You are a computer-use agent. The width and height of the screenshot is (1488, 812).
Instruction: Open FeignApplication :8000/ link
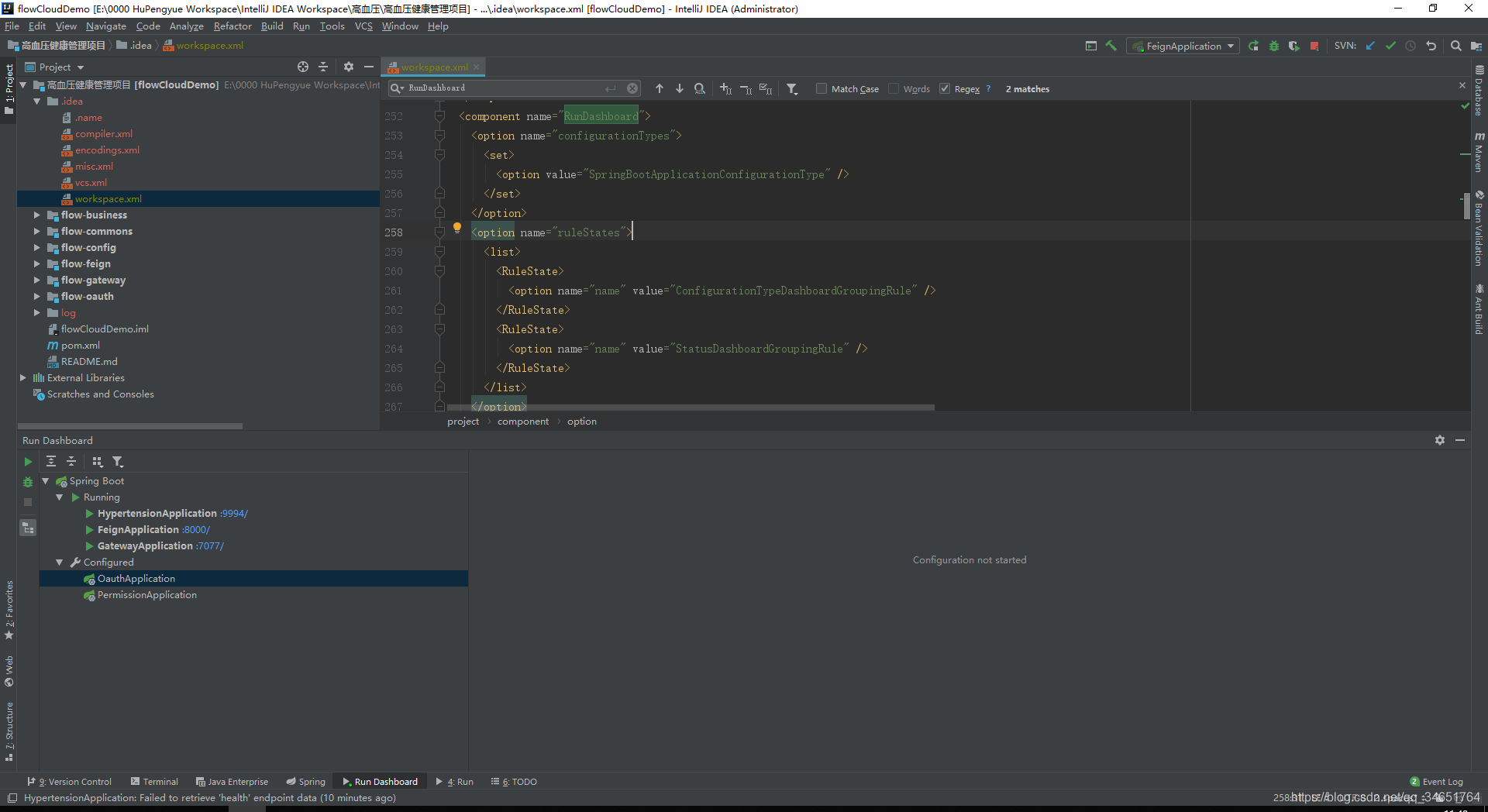click(x=196, y=529)
